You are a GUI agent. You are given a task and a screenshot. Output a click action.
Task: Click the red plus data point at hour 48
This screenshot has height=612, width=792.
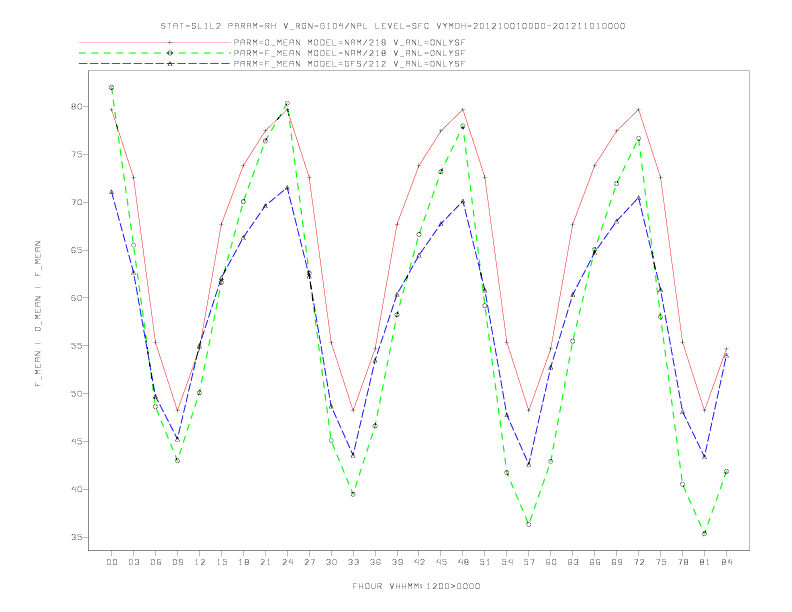463,110
